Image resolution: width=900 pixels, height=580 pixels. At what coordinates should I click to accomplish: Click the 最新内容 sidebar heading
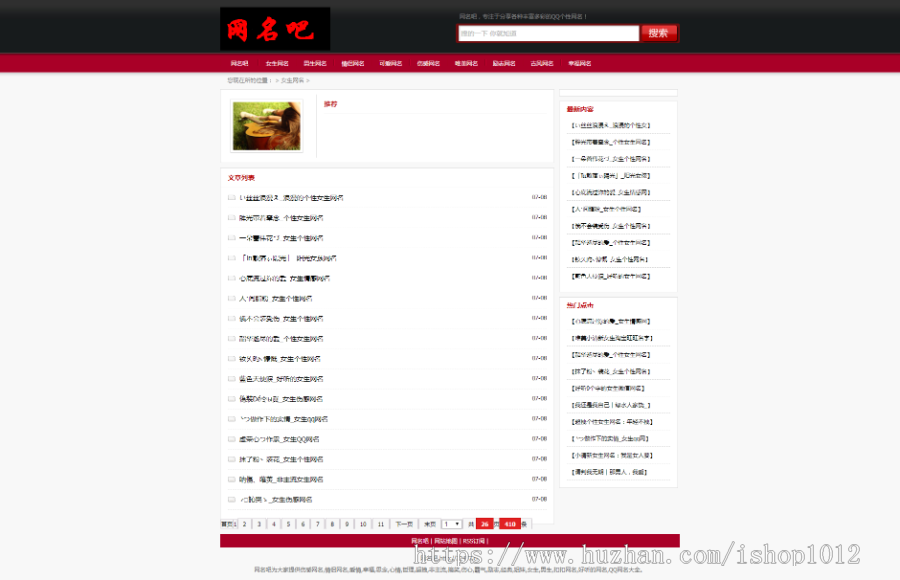[x=580, y=109]
